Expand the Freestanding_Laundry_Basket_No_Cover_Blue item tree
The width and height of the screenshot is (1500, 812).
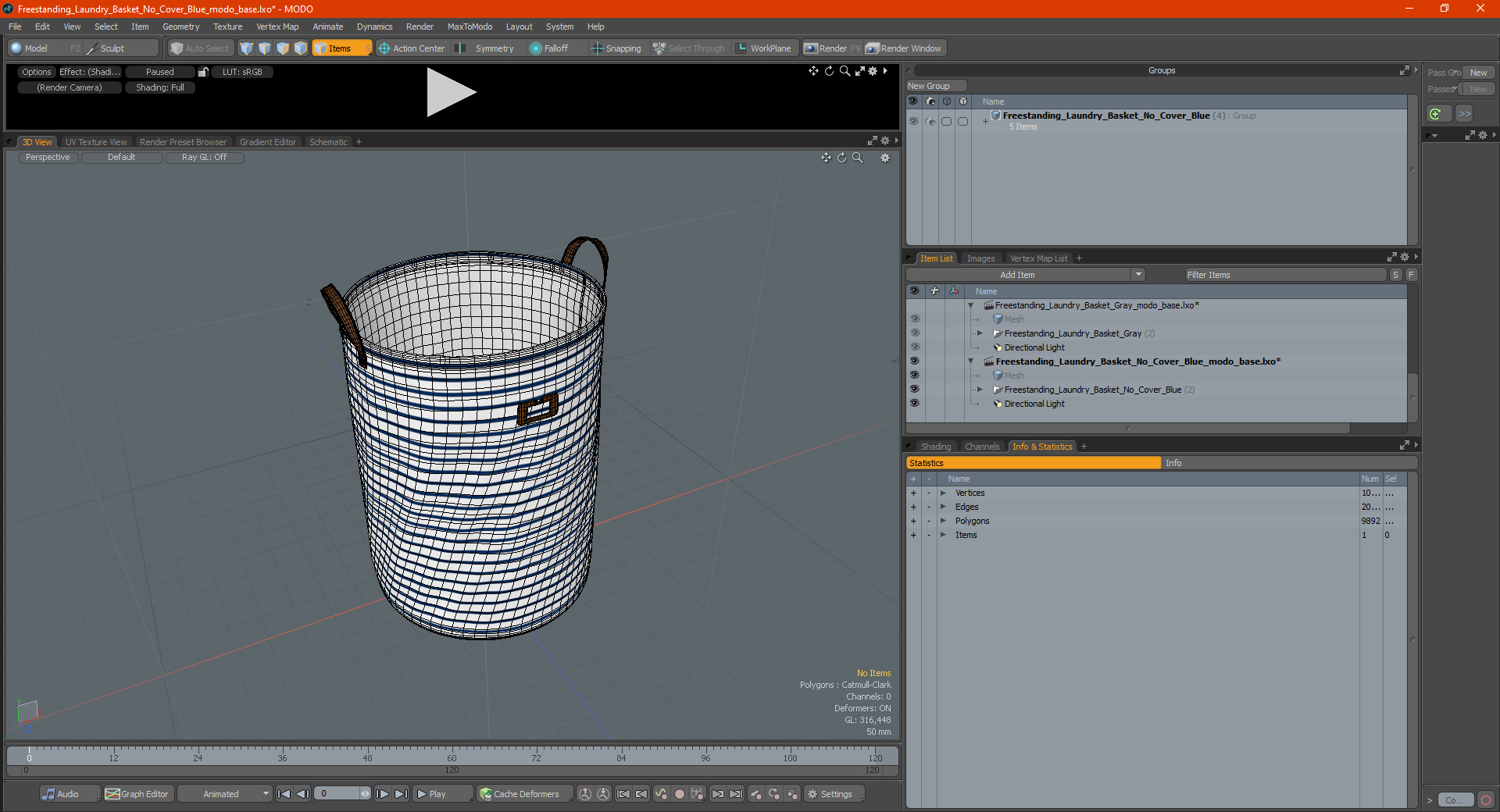pos(980,390)
